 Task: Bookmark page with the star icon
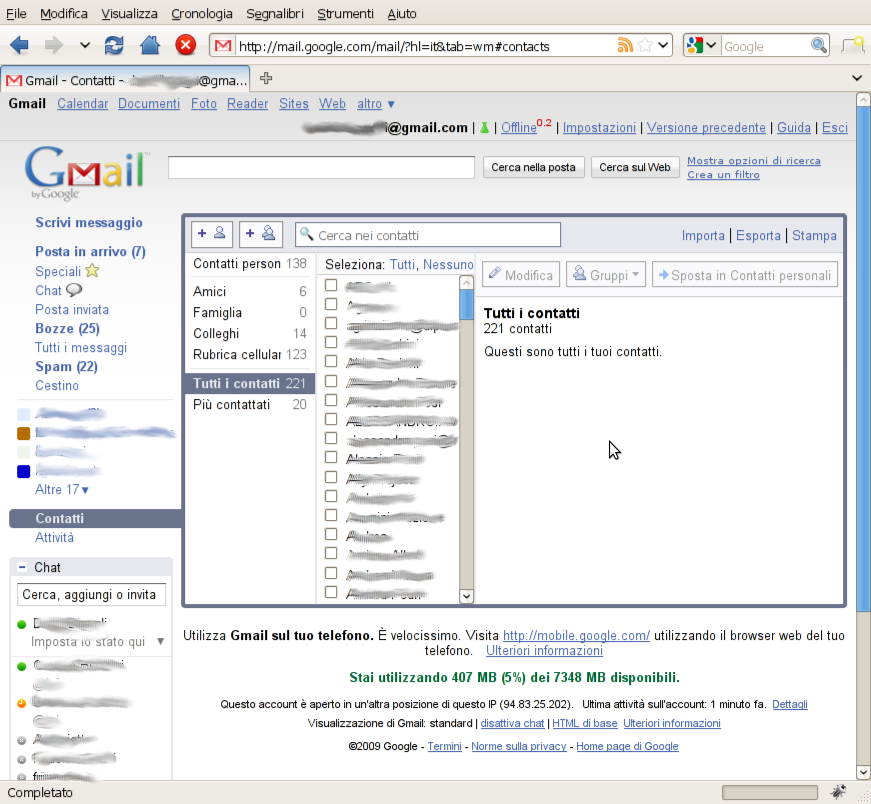645,45
